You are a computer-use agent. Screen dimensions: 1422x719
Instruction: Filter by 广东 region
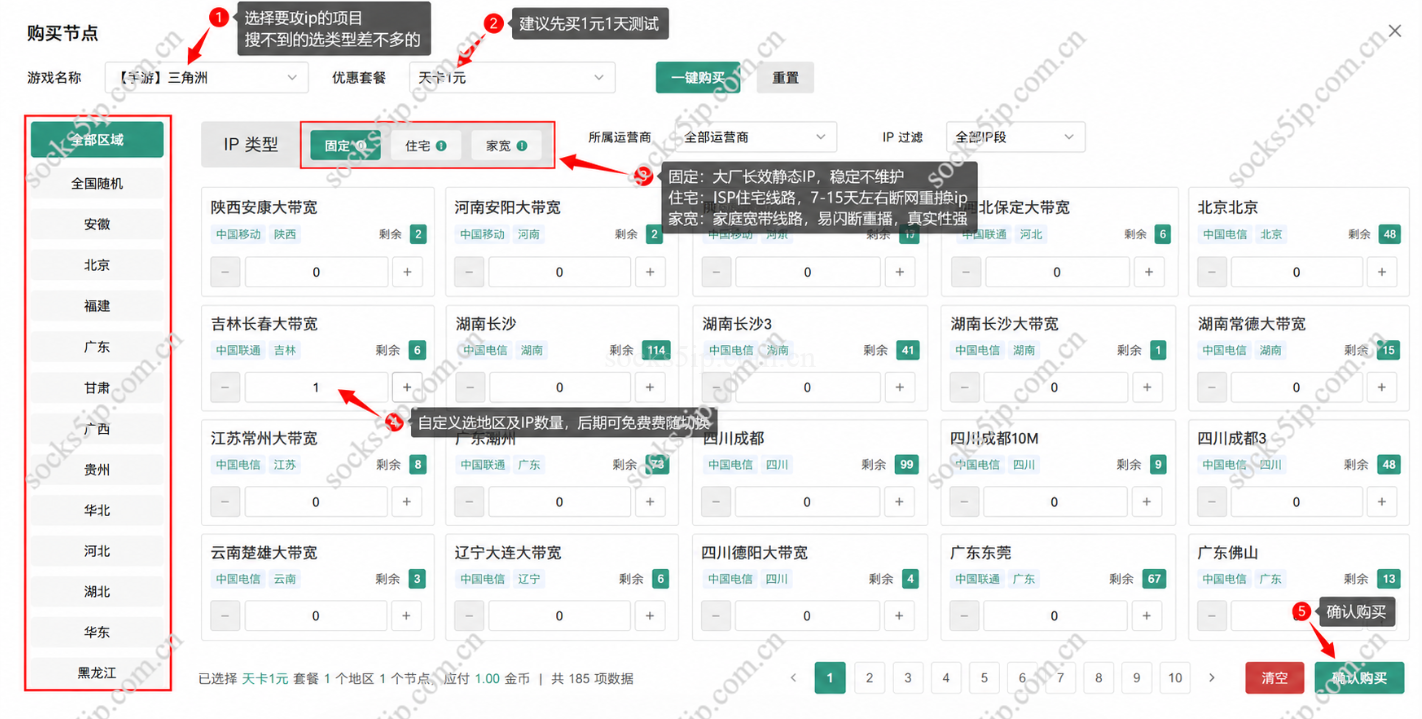pos(97,348)
